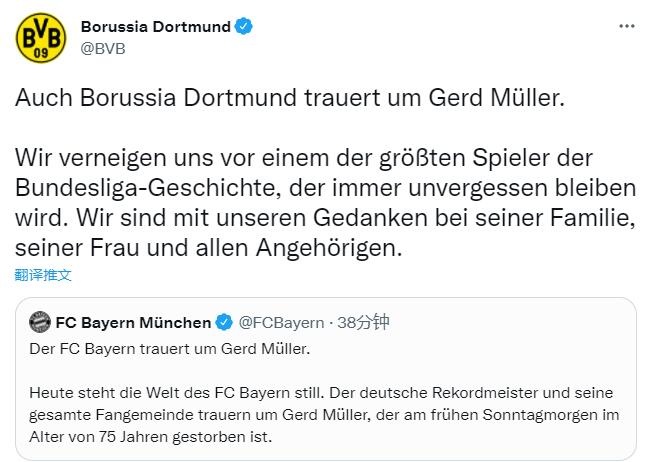Click the phrase "größten Spieler"

point(485,159)
